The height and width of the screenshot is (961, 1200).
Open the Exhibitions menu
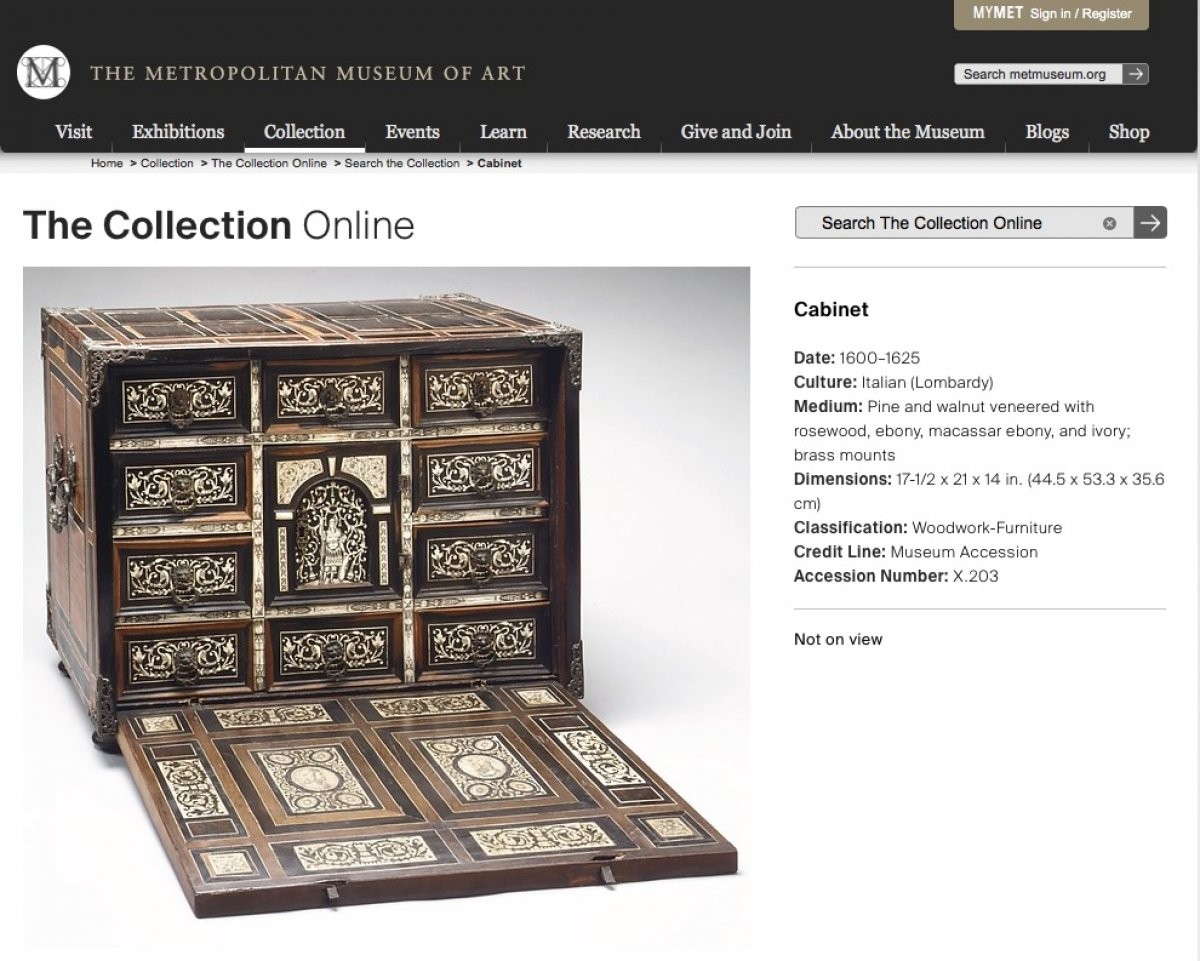click(x=178, y=132)
